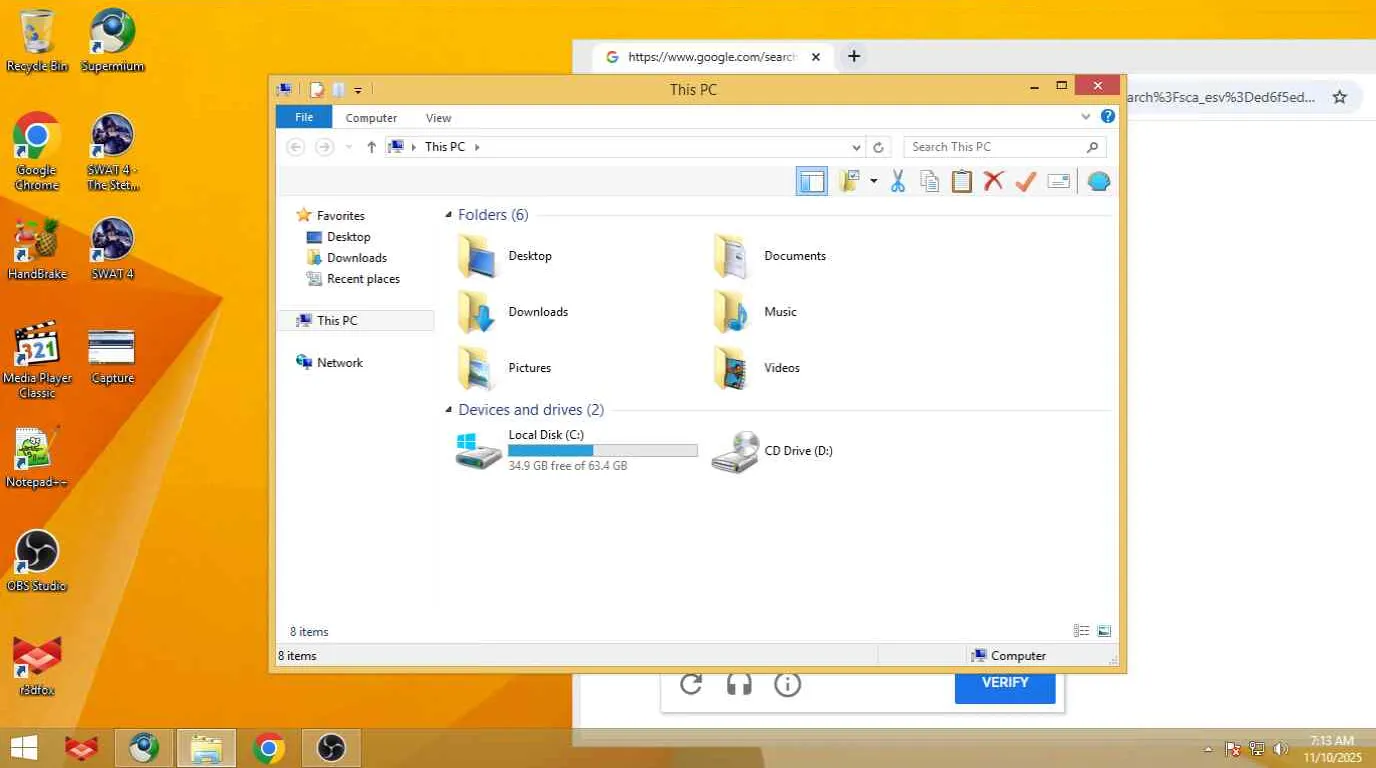Expand the ribbon with the chevron
This screenshot has height=768, width=1376.
pos(1086,117)
